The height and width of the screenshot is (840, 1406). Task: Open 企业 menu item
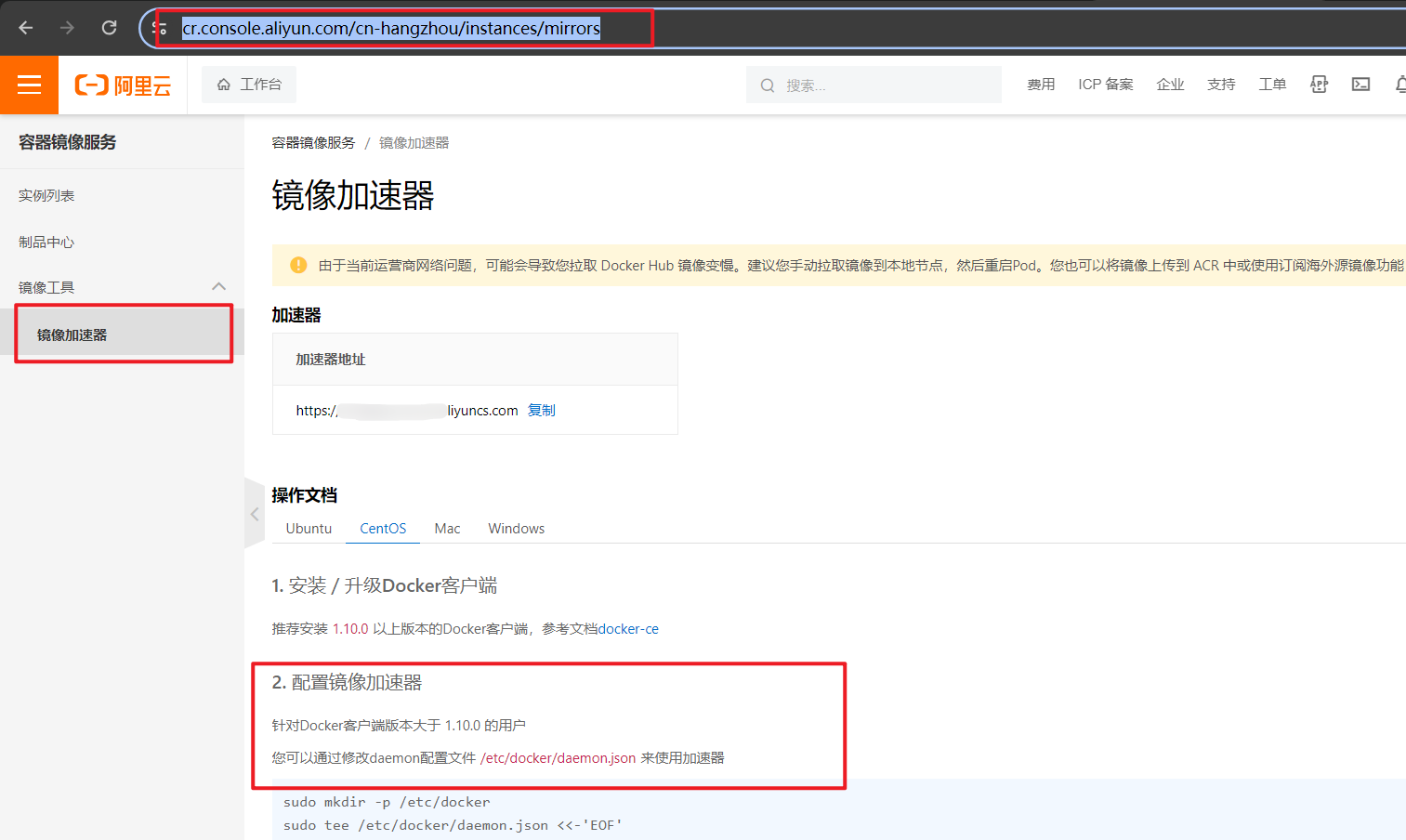coord(1170,85)
